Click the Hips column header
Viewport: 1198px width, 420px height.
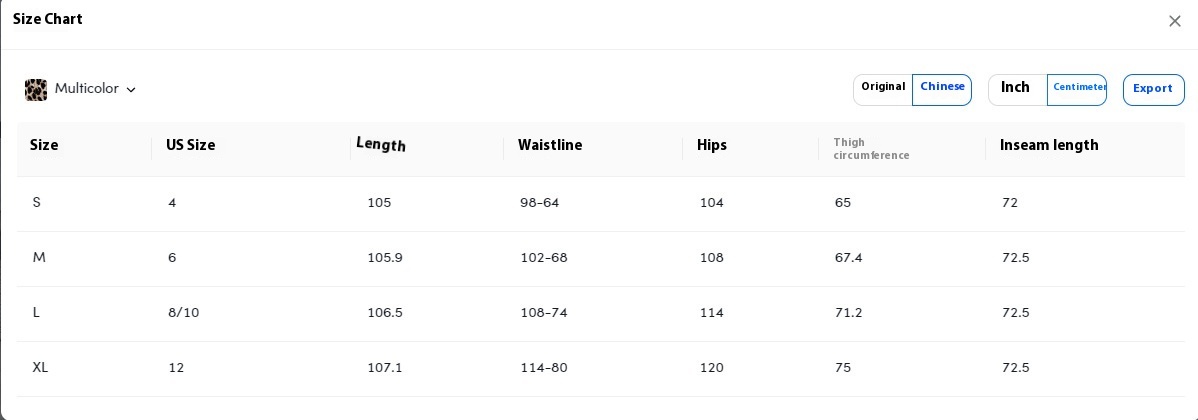pos(713,145)
